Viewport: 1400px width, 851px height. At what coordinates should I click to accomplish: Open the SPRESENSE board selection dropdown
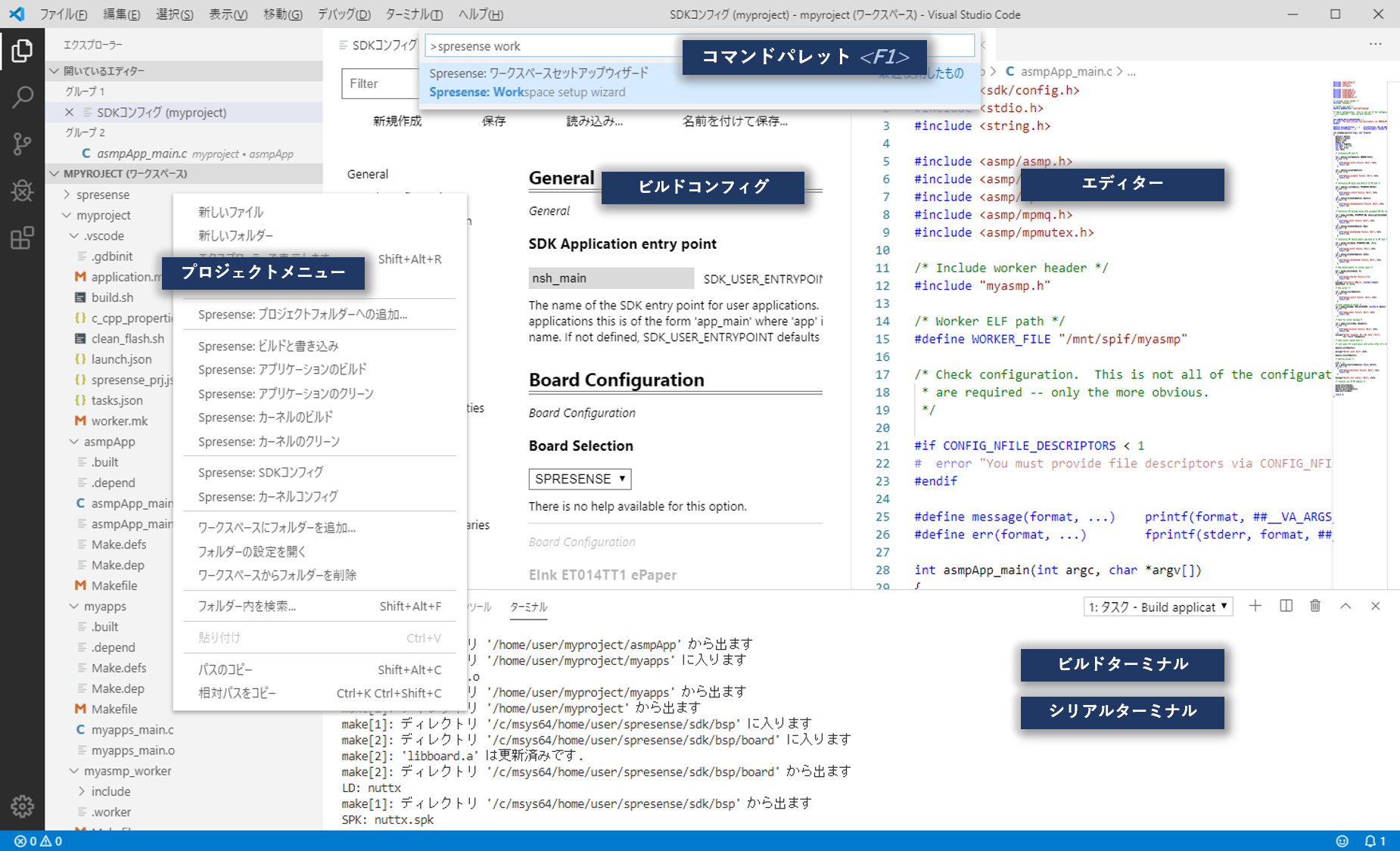[580, 479]
